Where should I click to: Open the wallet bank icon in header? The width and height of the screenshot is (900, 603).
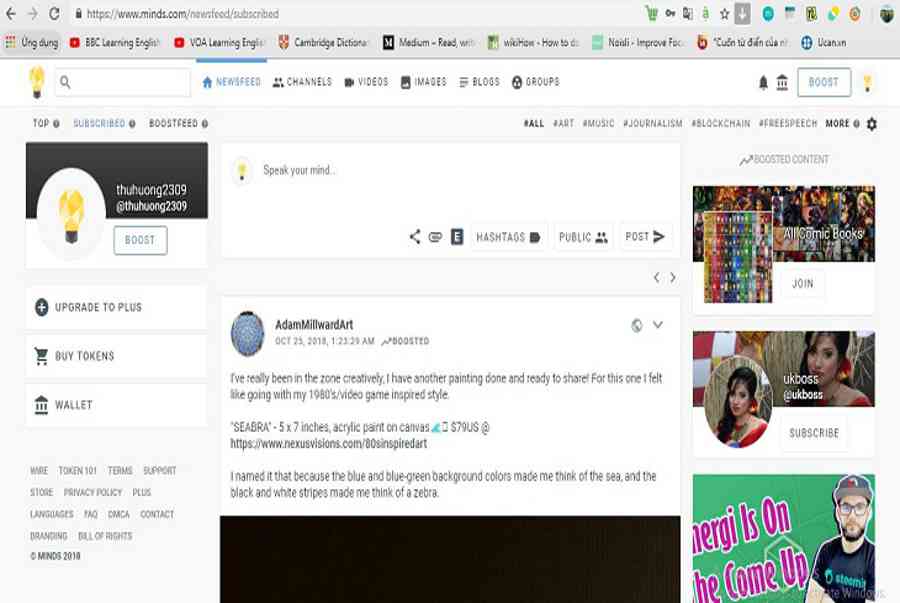pyautogui.click(x=782, y=83)
